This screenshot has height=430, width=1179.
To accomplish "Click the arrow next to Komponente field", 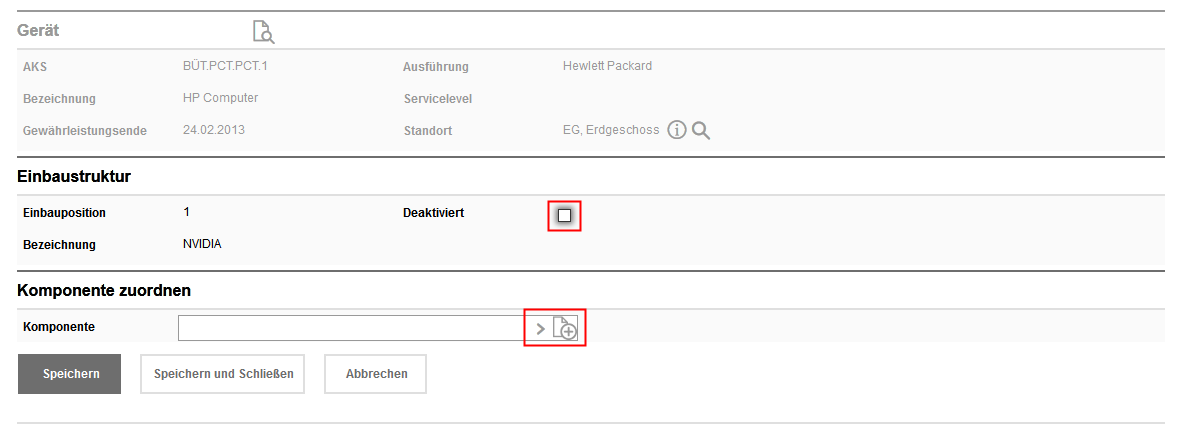I will pos(541,328).
